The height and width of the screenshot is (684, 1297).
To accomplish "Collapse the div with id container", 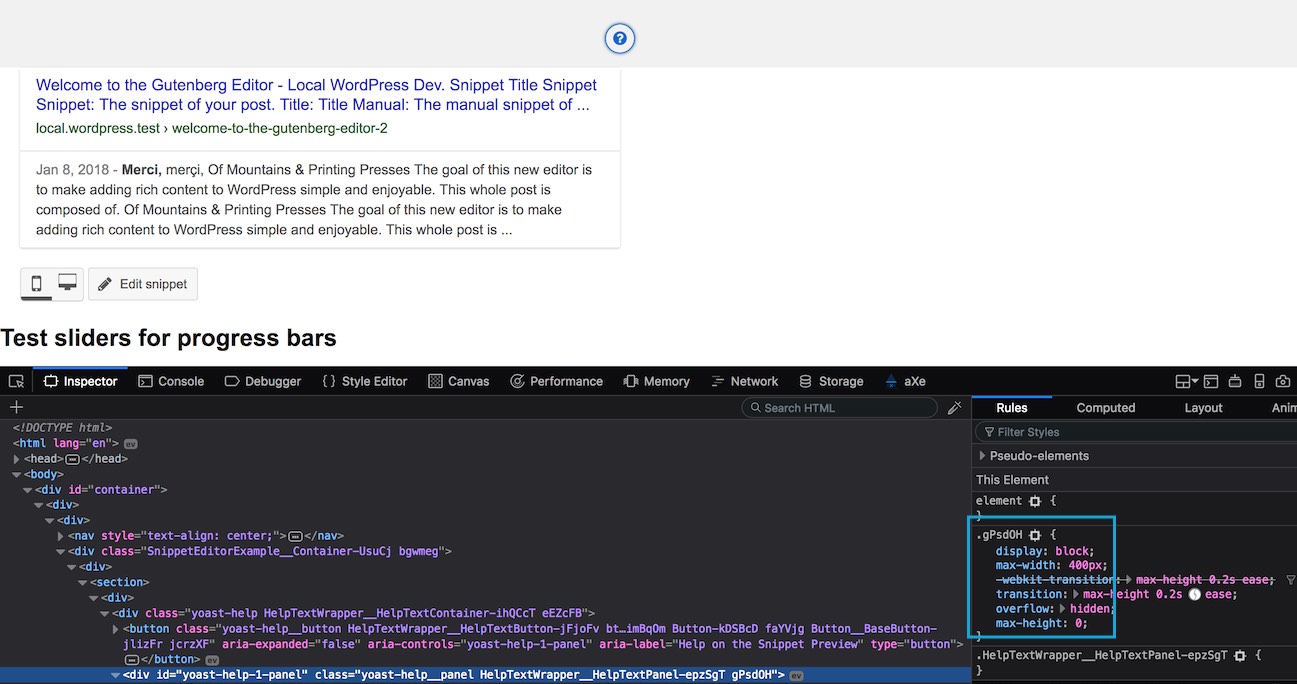I will [x=27, y=489].
